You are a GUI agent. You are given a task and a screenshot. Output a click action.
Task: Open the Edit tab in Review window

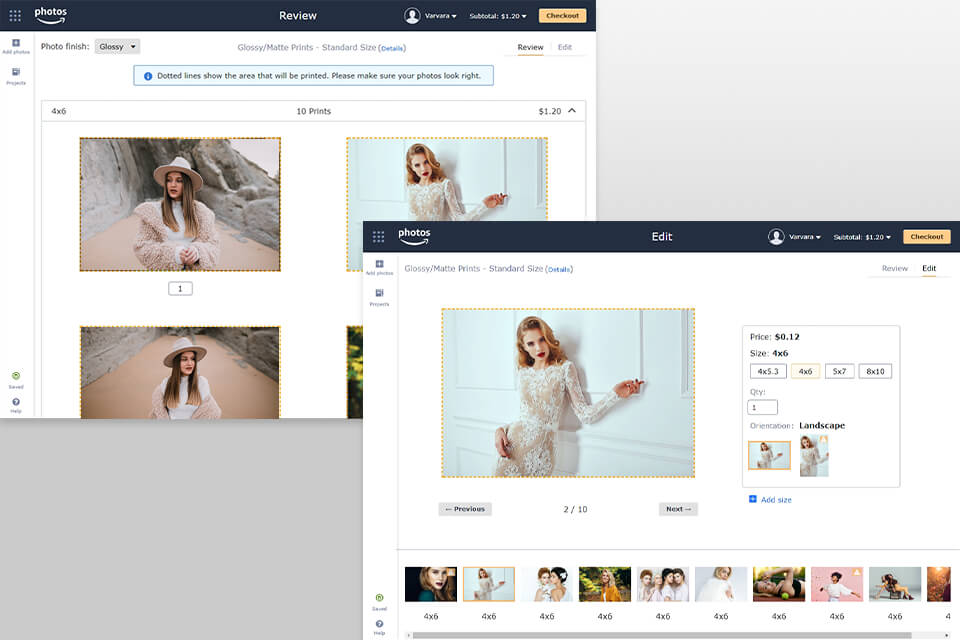click(x=565, y=47)
